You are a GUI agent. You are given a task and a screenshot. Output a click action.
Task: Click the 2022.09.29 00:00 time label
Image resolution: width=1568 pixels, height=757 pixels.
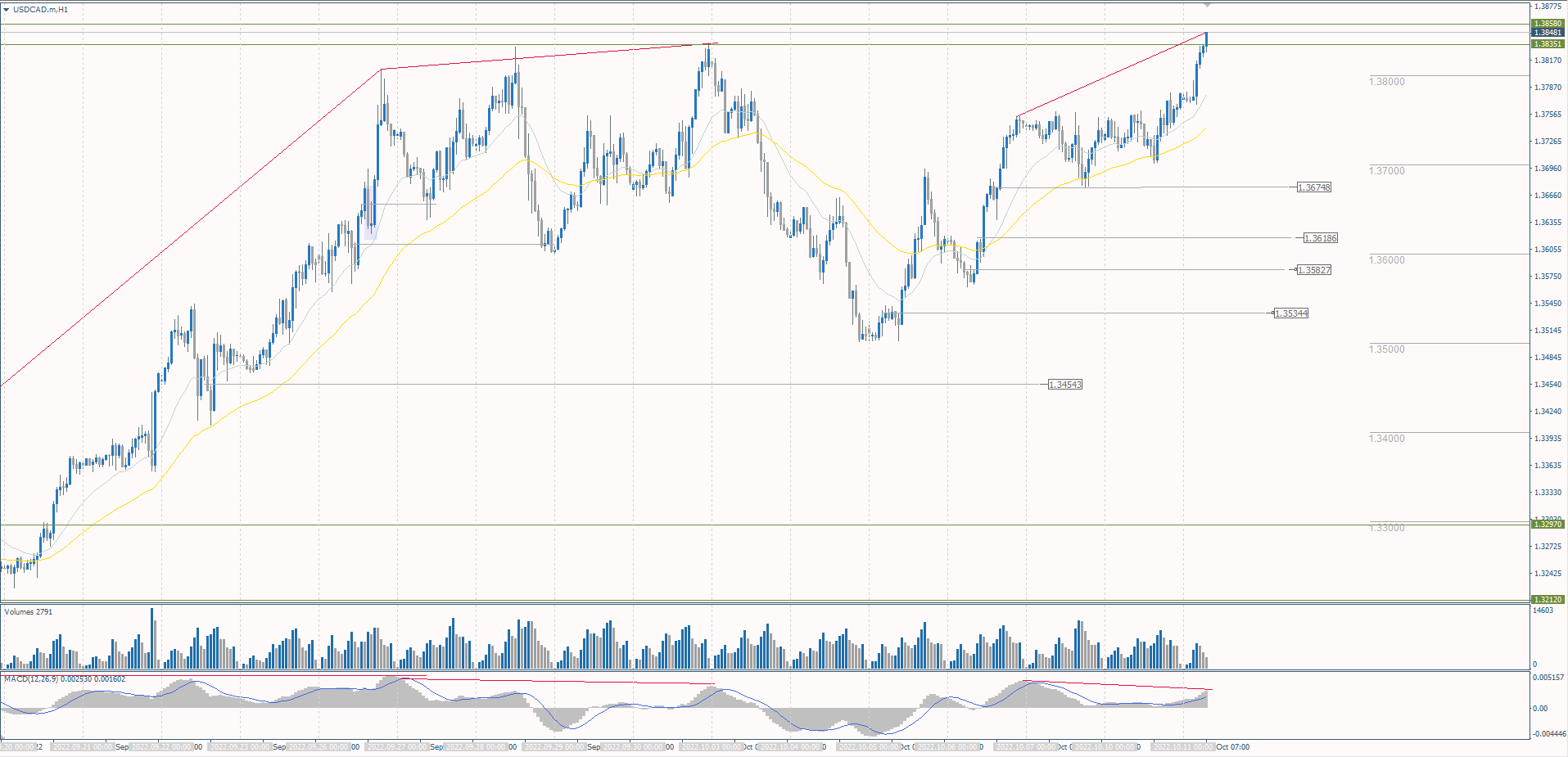click(x=555, y=747)
